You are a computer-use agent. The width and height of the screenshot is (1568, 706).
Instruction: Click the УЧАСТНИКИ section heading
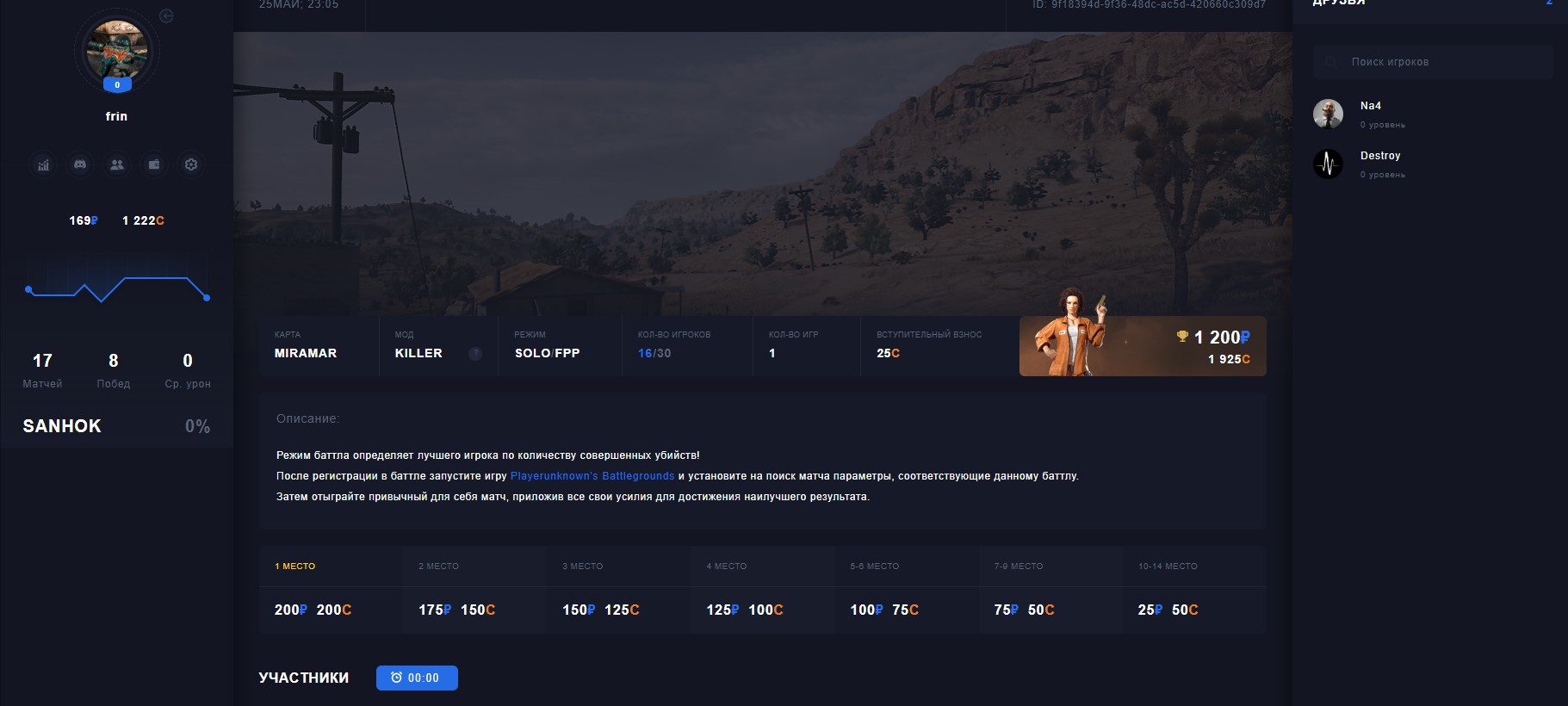304,678
